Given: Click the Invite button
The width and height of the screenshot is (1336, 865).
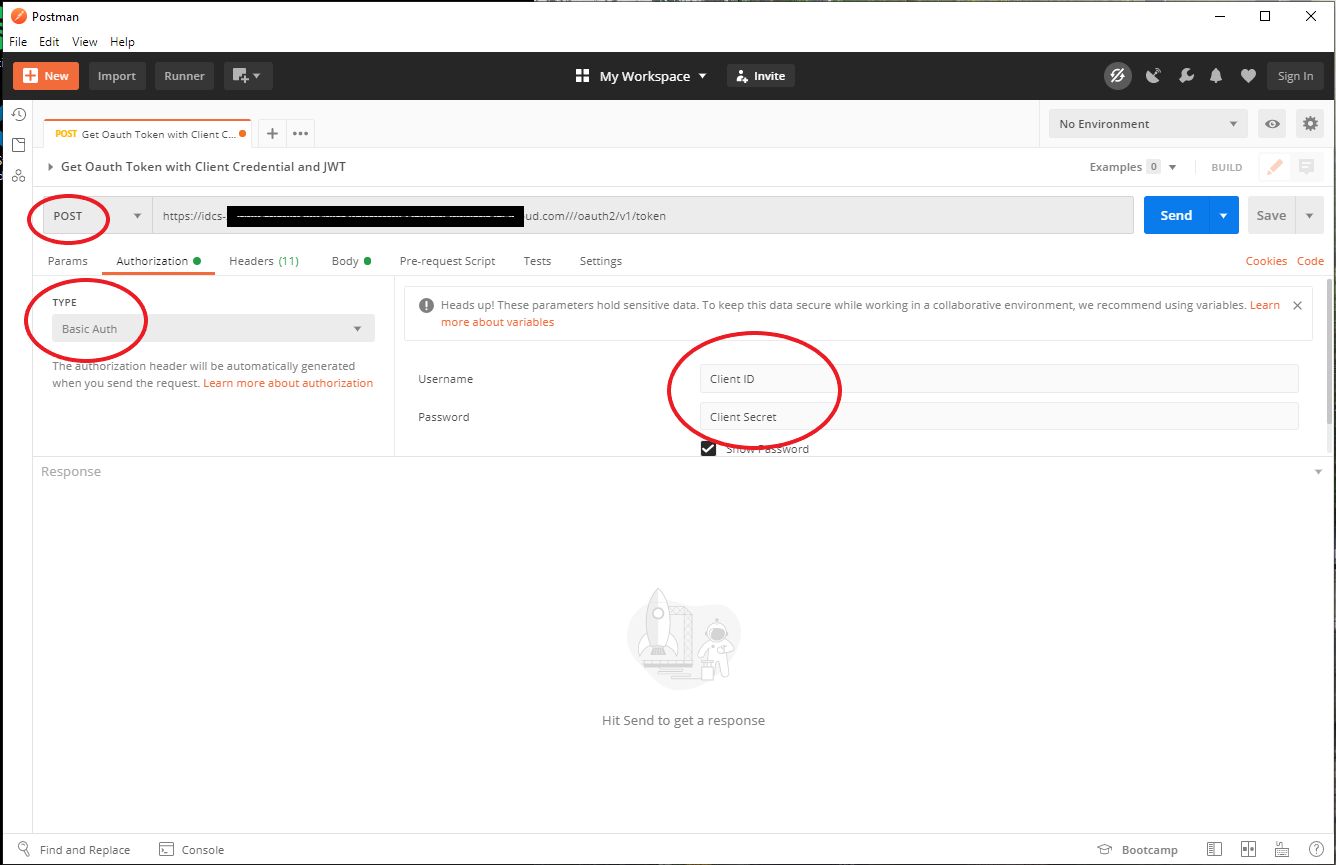Looking at the screenshot, I should (761, 76).
